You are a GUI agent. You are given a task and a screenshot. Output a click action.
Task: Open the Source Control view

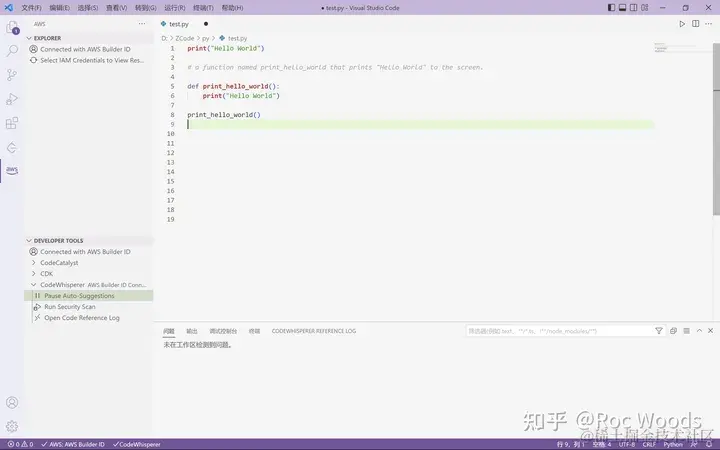12,75
